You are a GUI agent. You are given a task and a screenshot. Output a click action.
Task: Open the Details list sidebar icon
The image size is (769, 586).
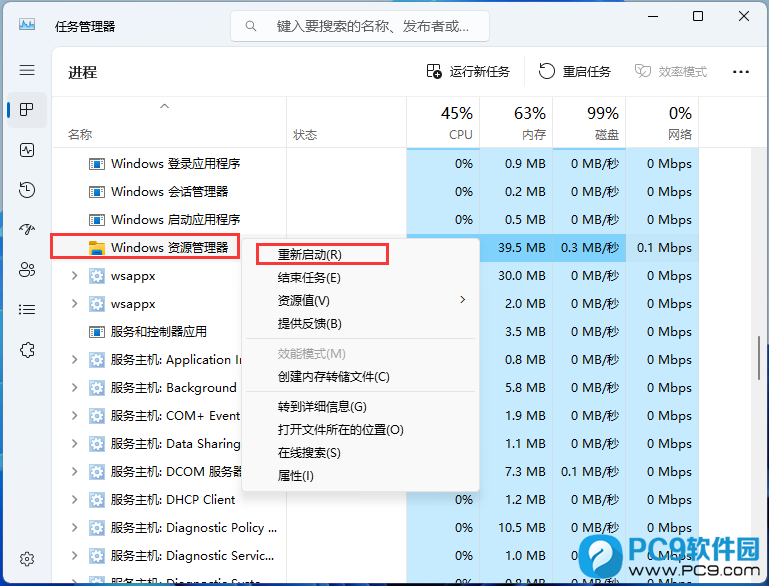click(27, 309)
